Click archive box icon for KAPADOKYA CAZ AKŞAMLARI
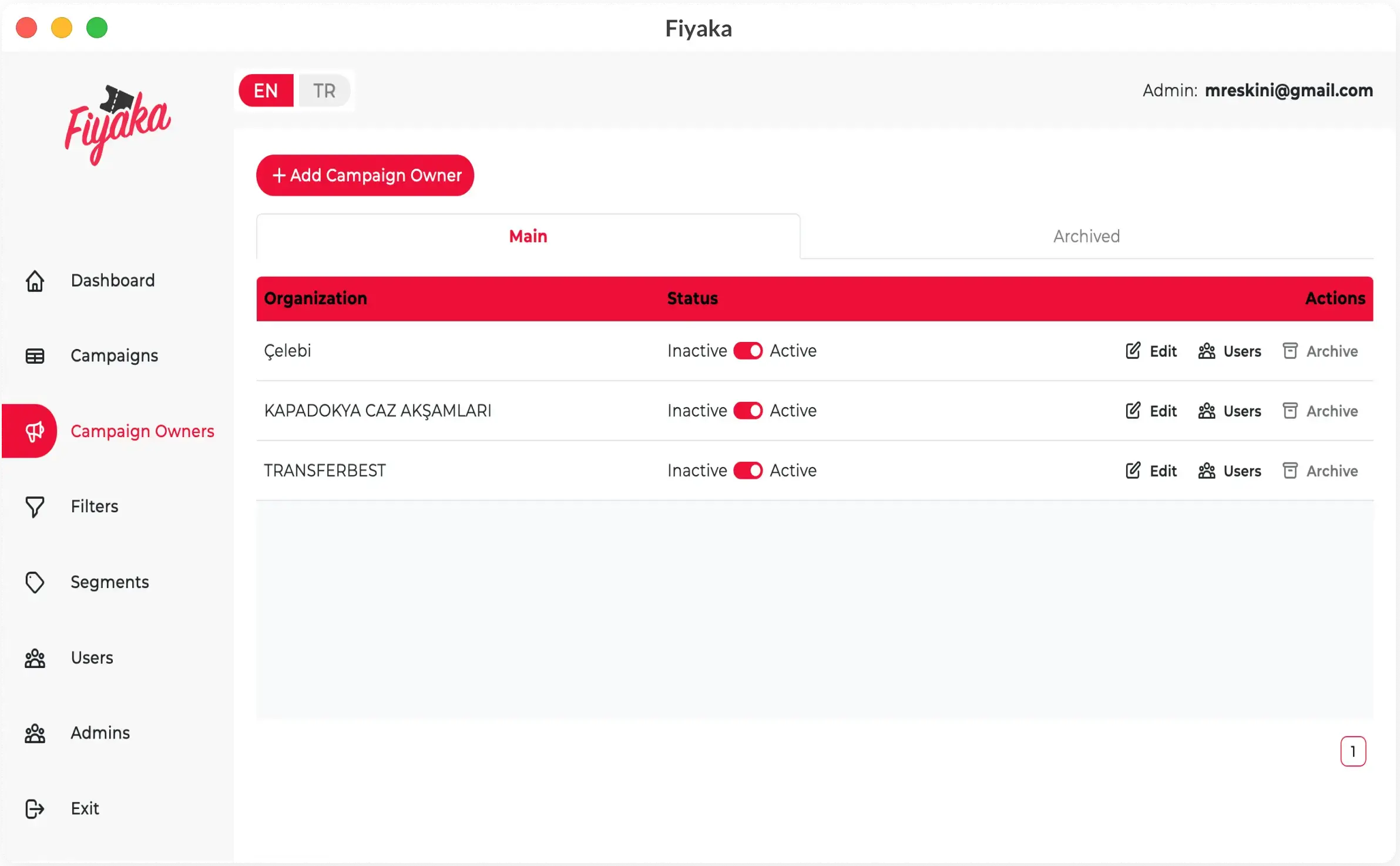This screenshot has width=1400, height=866. pyautogui.click(x=1290, y=411)
